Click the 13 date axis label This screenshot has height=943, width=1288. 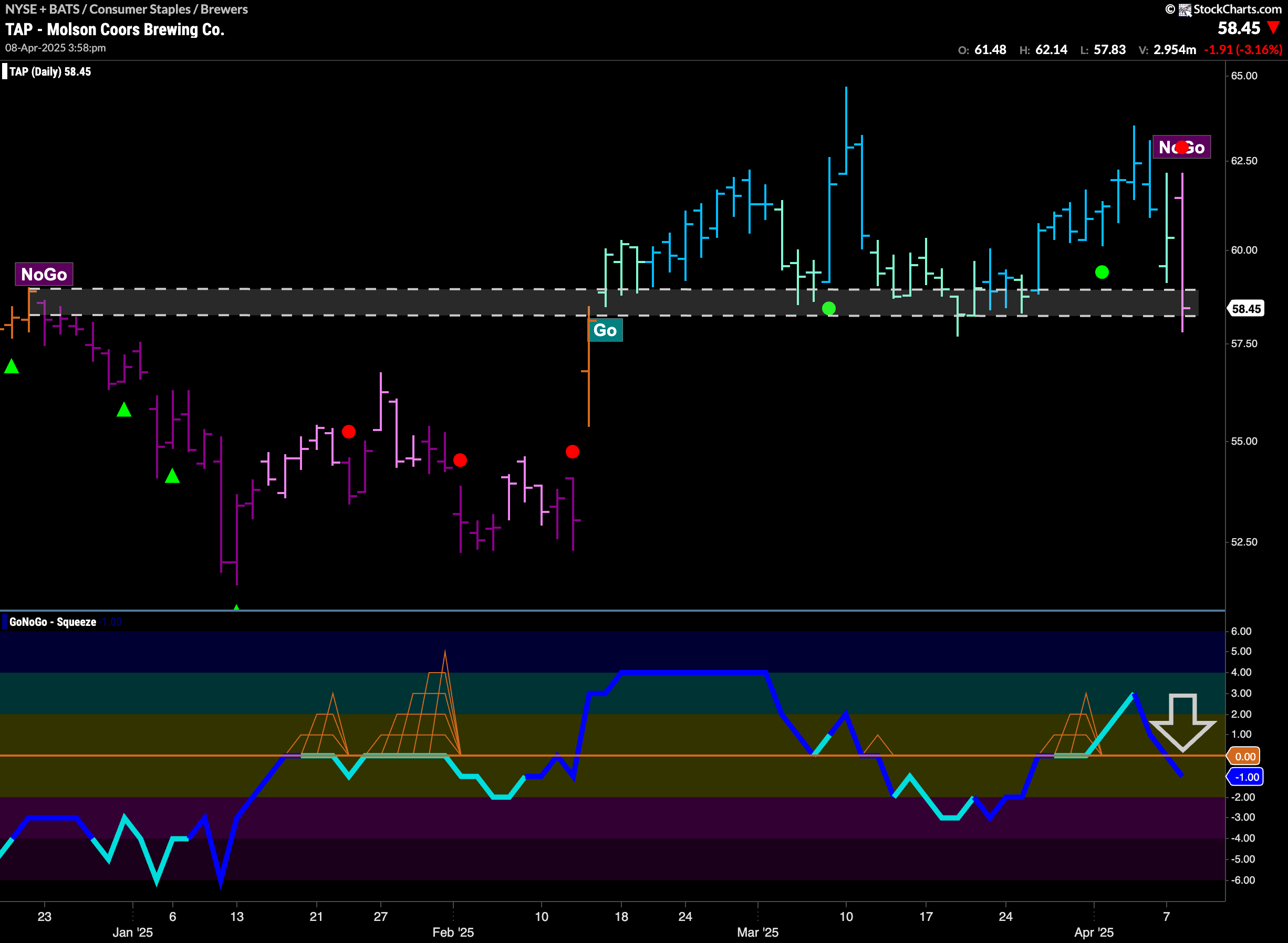coord(236,917)
